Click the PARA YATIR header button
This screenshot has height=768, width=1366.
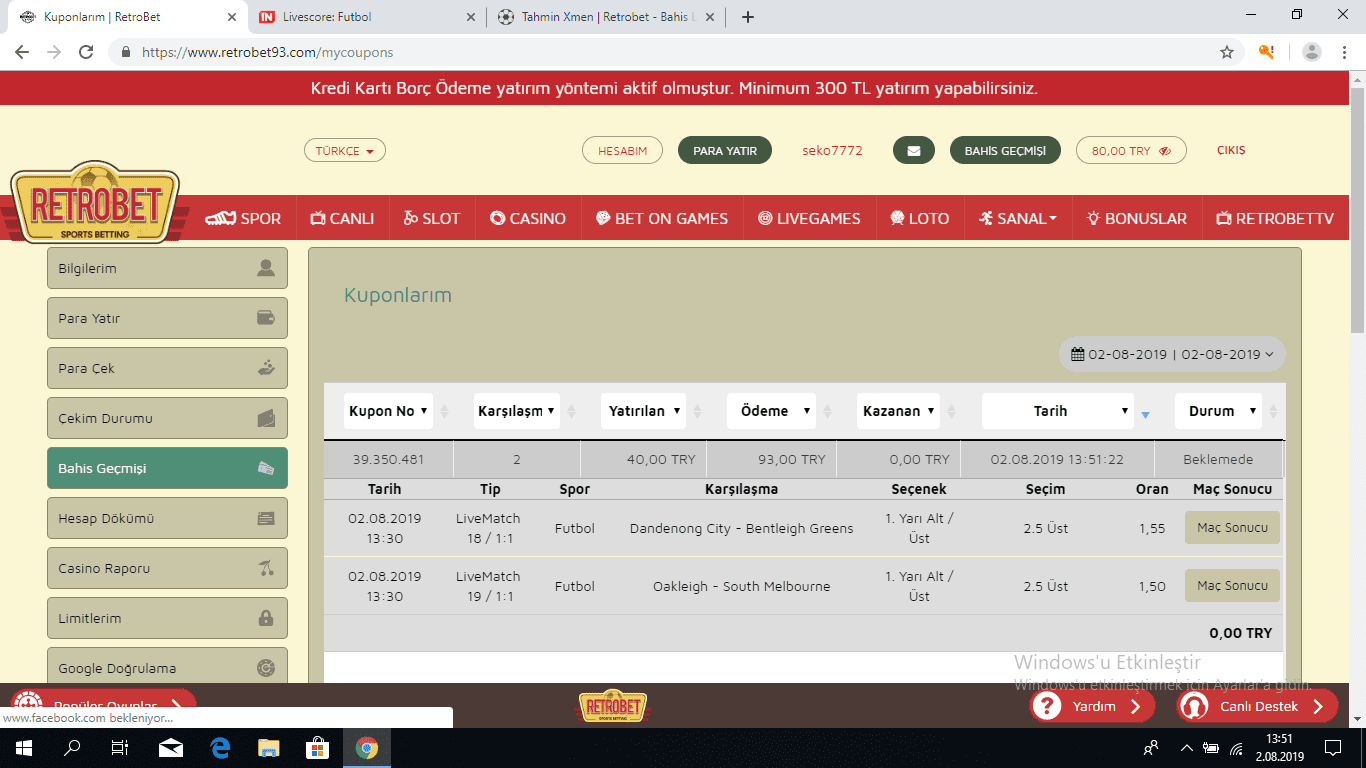click(725, 151)
